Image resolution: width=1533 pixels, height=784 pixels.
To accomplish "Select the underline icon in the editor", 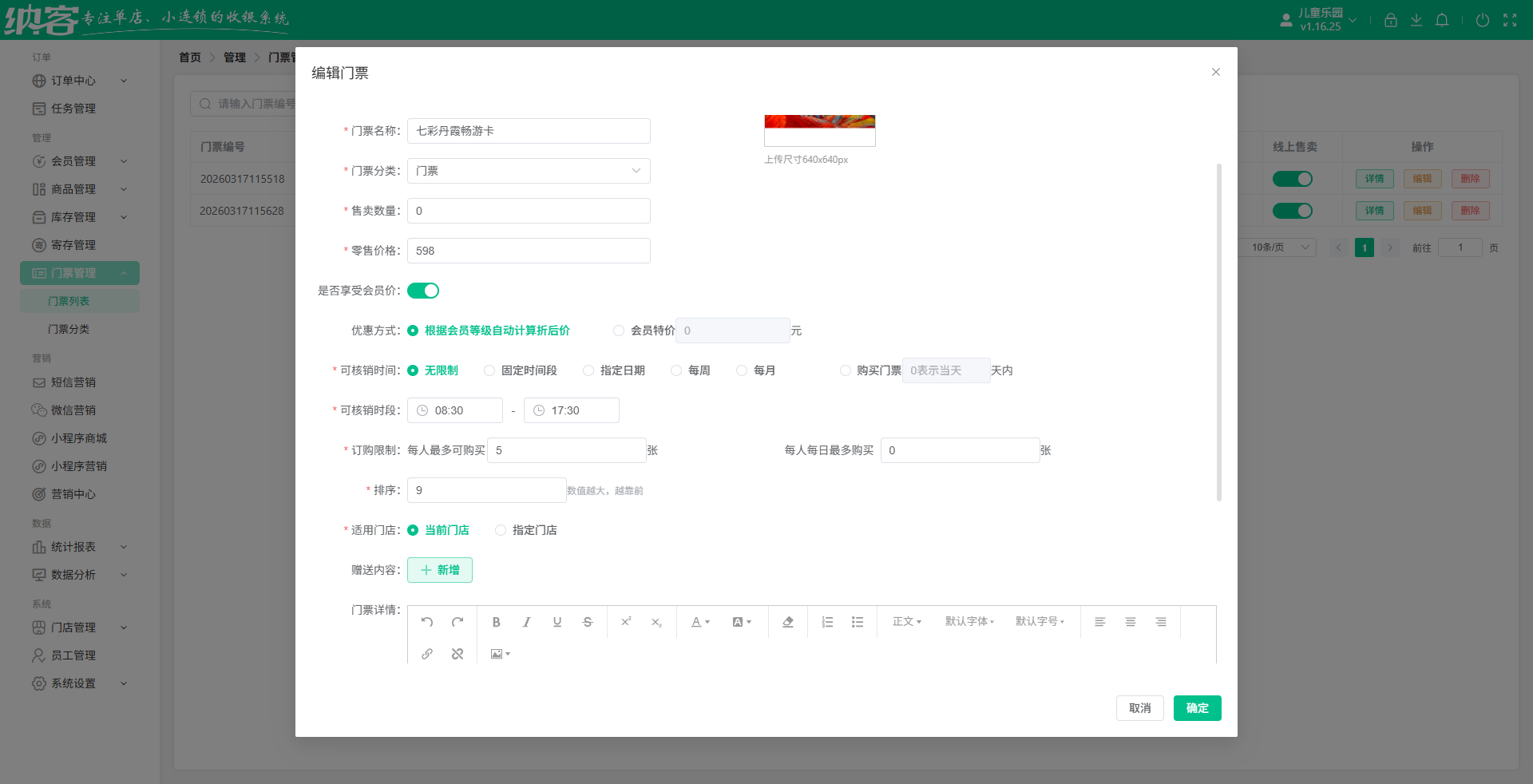I will (557, 622).
